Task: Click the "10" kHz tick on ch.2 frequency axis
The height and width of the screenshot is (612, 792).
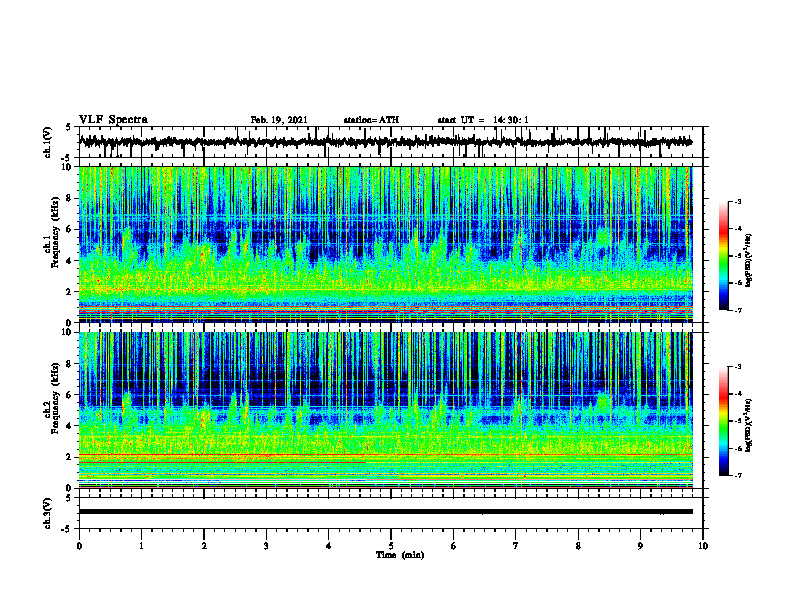Action: coord(68,332)
